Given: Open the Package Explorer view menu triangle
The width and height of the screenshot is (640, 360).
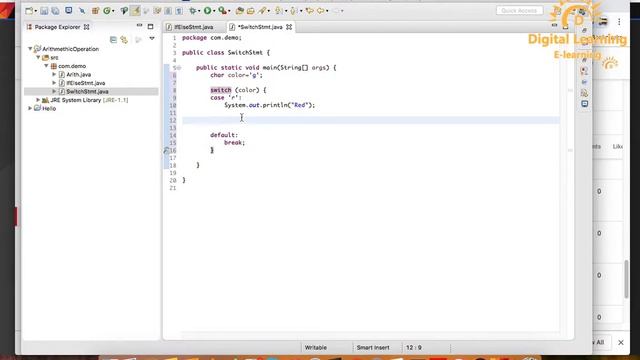Looking at the screenshot, I should (x=152, y=39).
